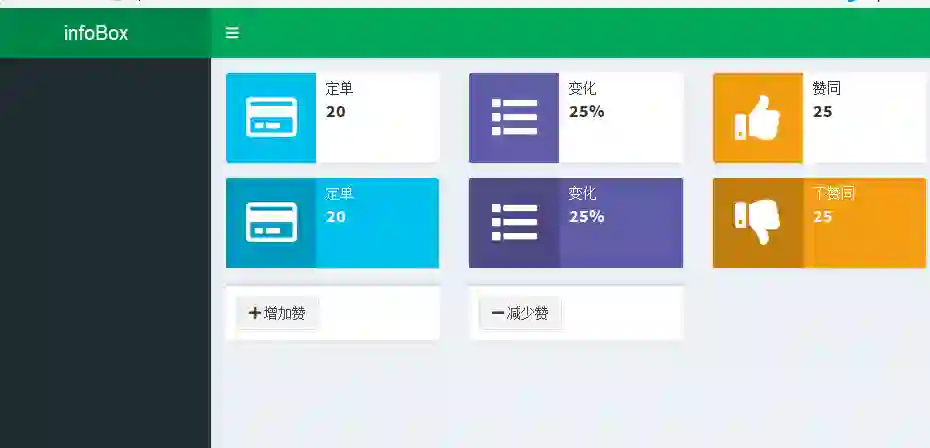The image size is (930, 448).
Task: Click the minus icon on 减少赞
Action: click(x=497, y=313)
